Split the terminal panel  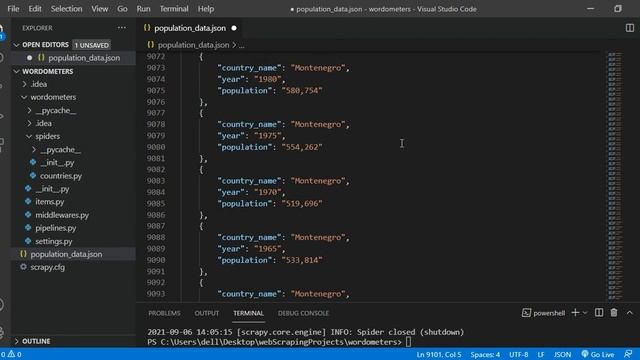click(x=599, y=313)
